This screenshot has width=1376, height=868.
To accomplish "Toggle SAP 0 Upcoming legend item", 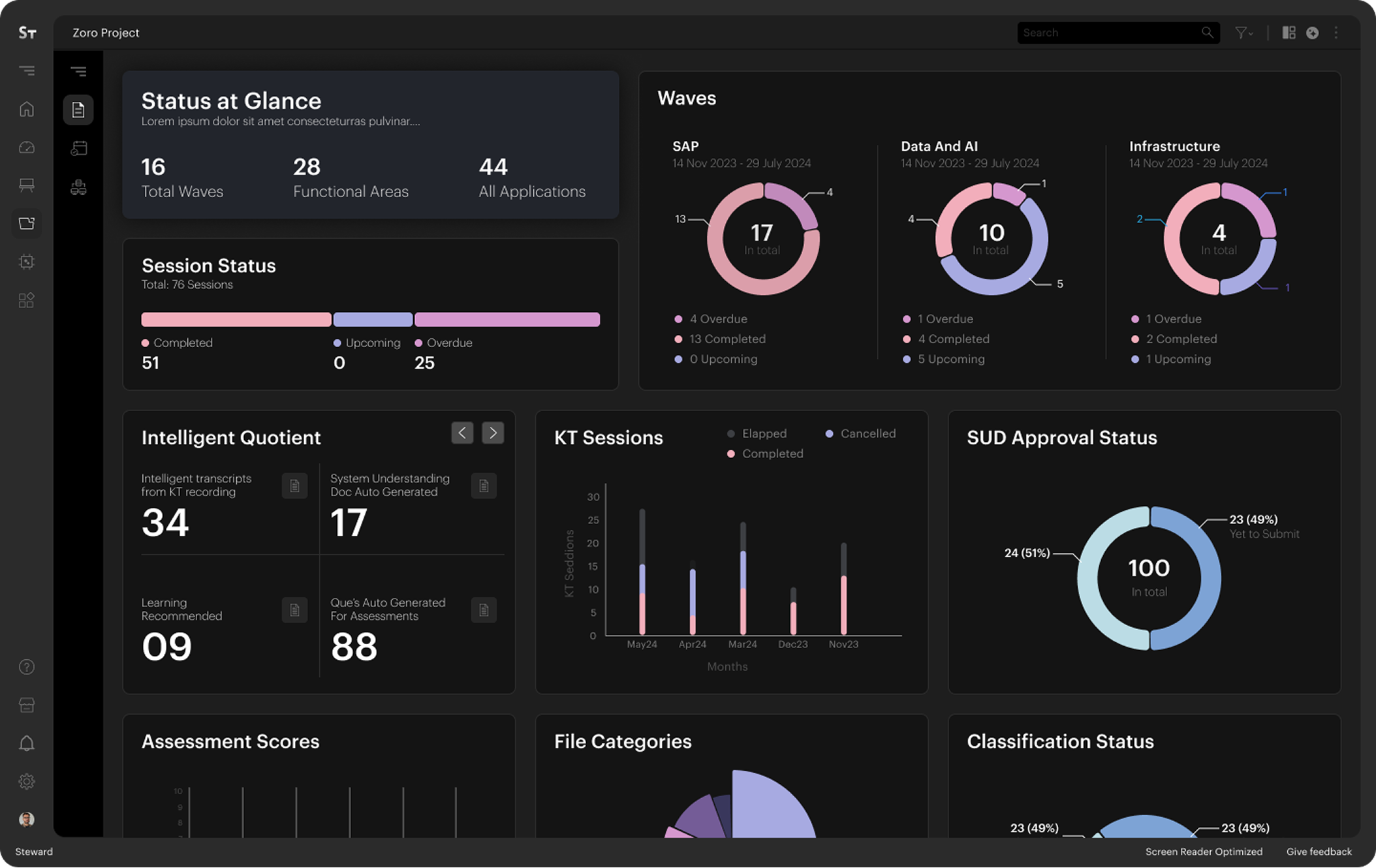I will pyautogui.click(x=716, y=359).
